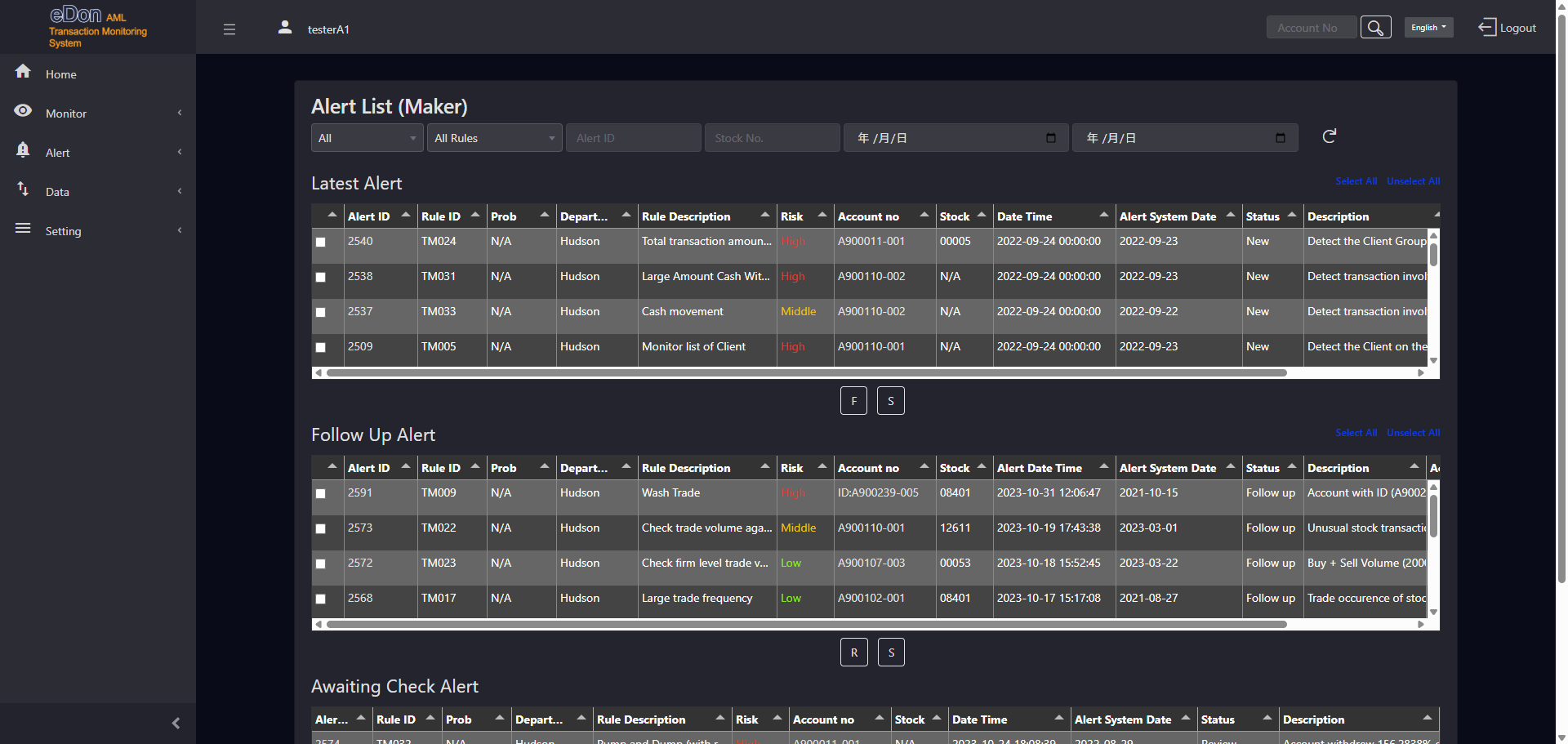Click the search magnifier icon
1568x744 pixels.
[1375, 26]
